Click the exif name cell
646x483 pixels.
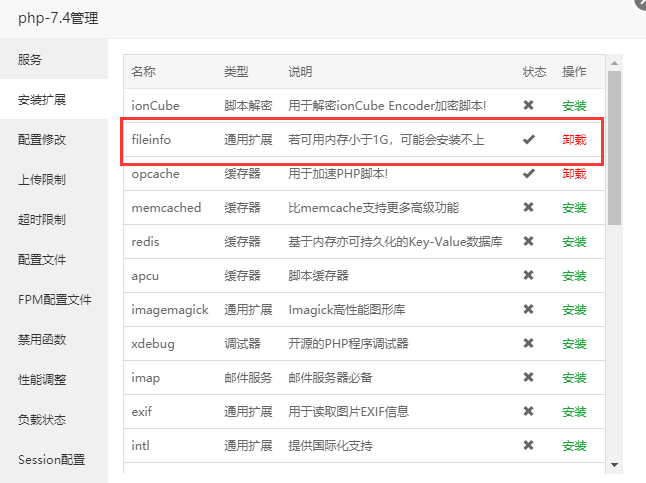tap(142, 412)
